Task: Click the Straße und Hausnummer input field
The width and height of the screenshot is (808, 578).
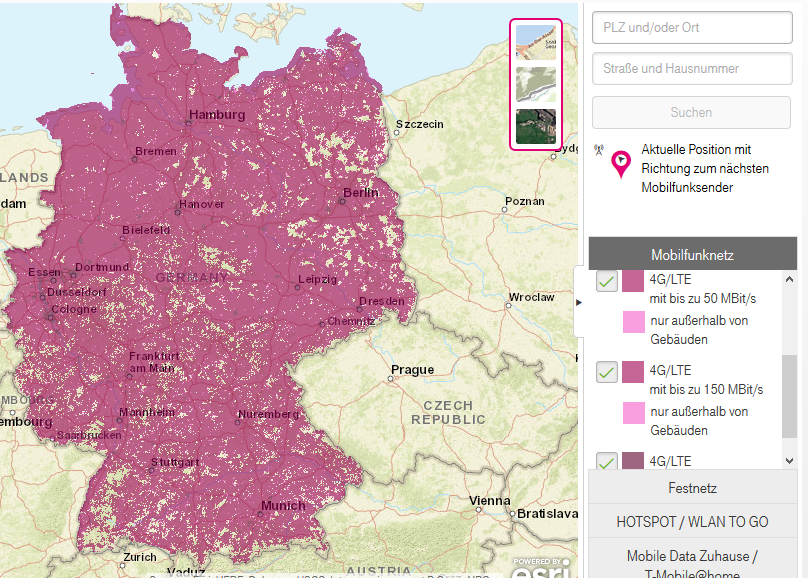Action: pos(692,69)
